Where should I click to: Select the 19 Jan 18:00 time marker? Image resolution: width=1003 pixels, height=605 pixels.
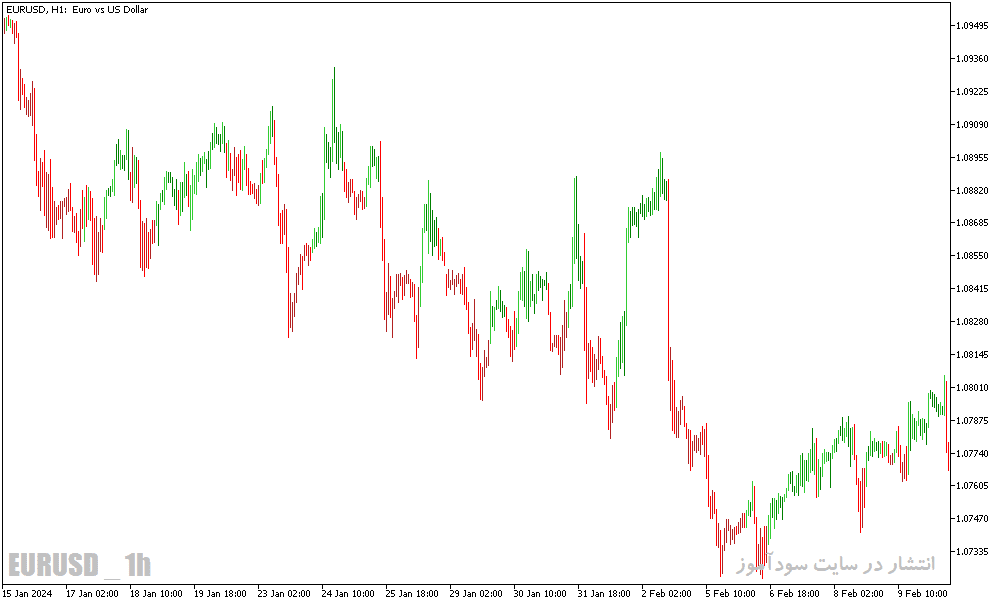coord(220,593)
